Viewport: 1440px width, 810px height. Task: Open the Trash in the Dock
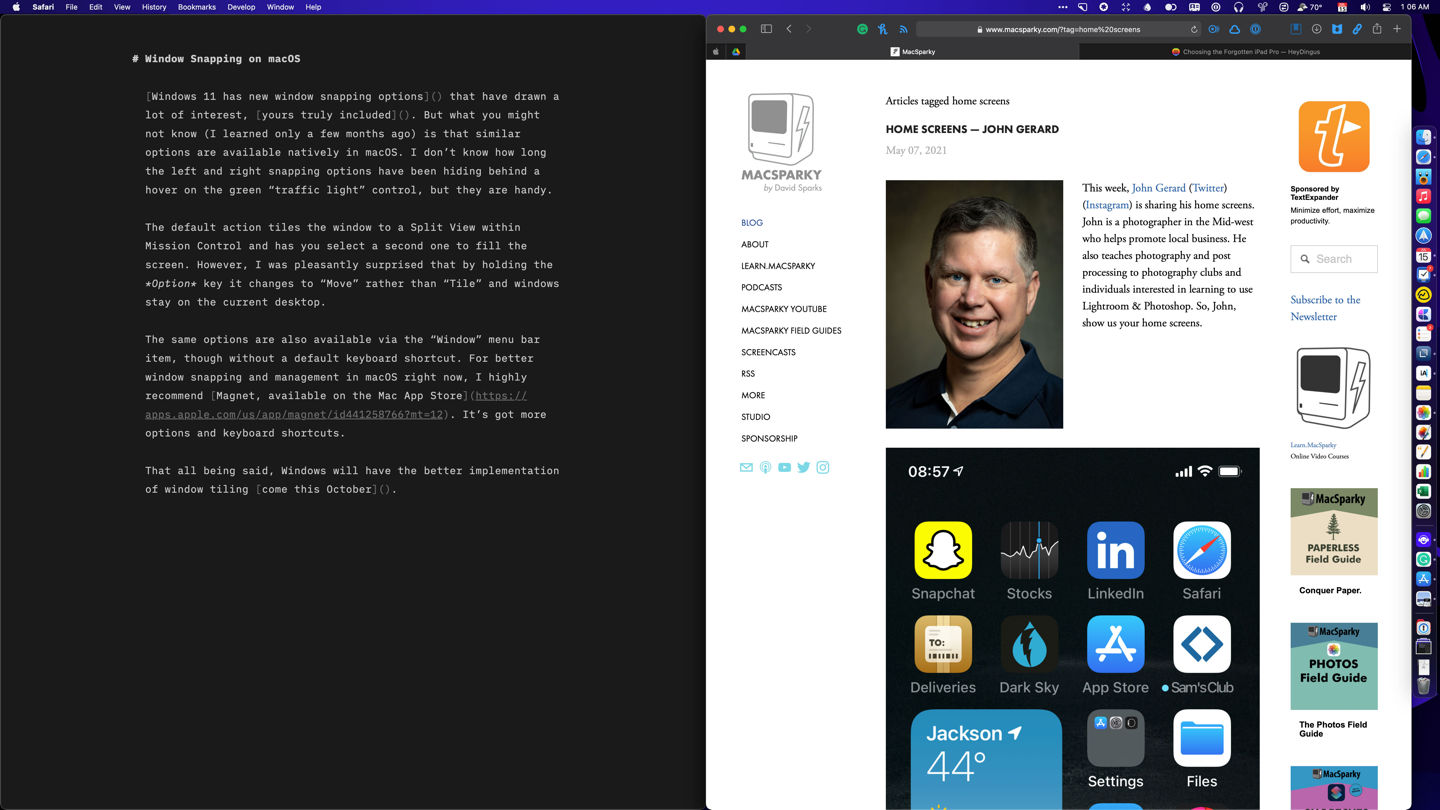point(1424,686)
